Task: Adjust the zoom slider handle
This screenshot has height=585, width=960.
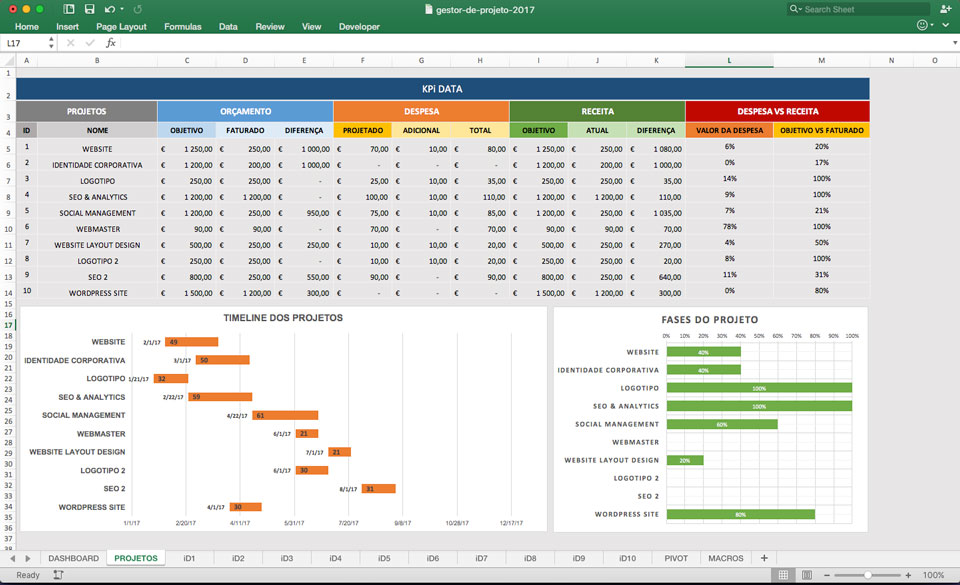Action: coord(868,575)
